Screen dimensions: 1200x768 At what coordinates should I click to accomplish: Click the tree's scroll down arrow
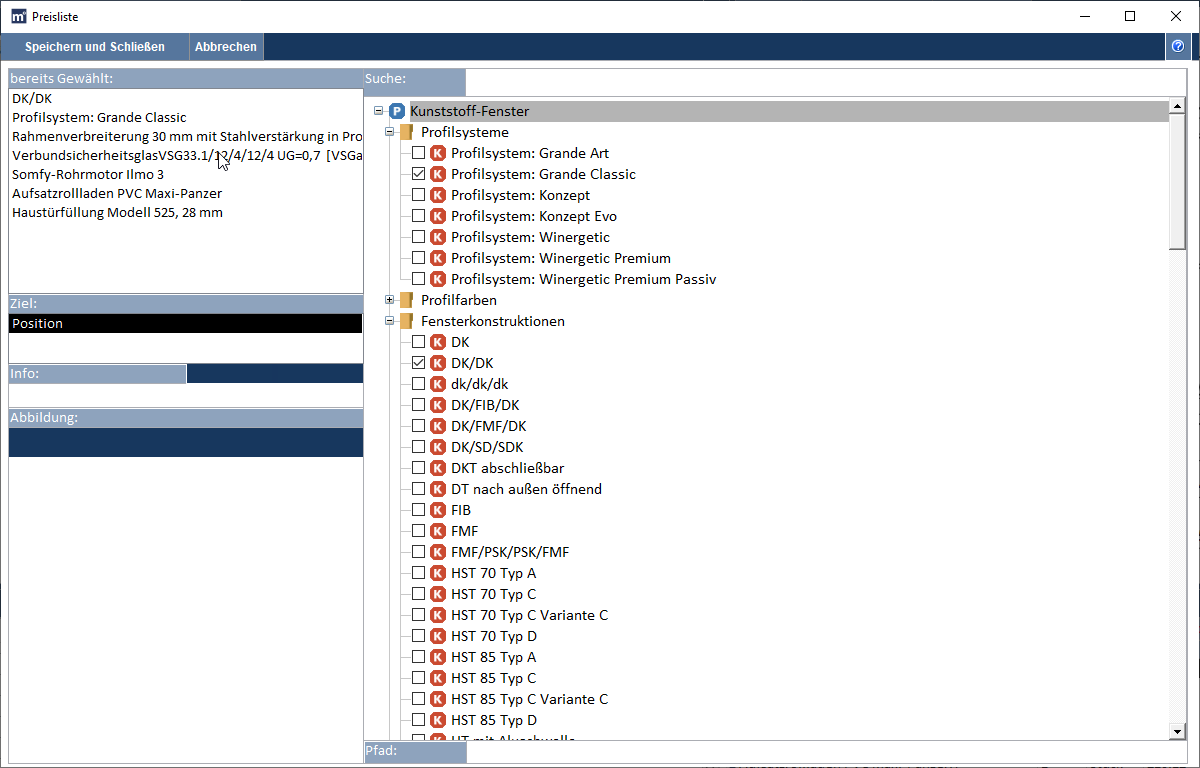(1177, 732)
